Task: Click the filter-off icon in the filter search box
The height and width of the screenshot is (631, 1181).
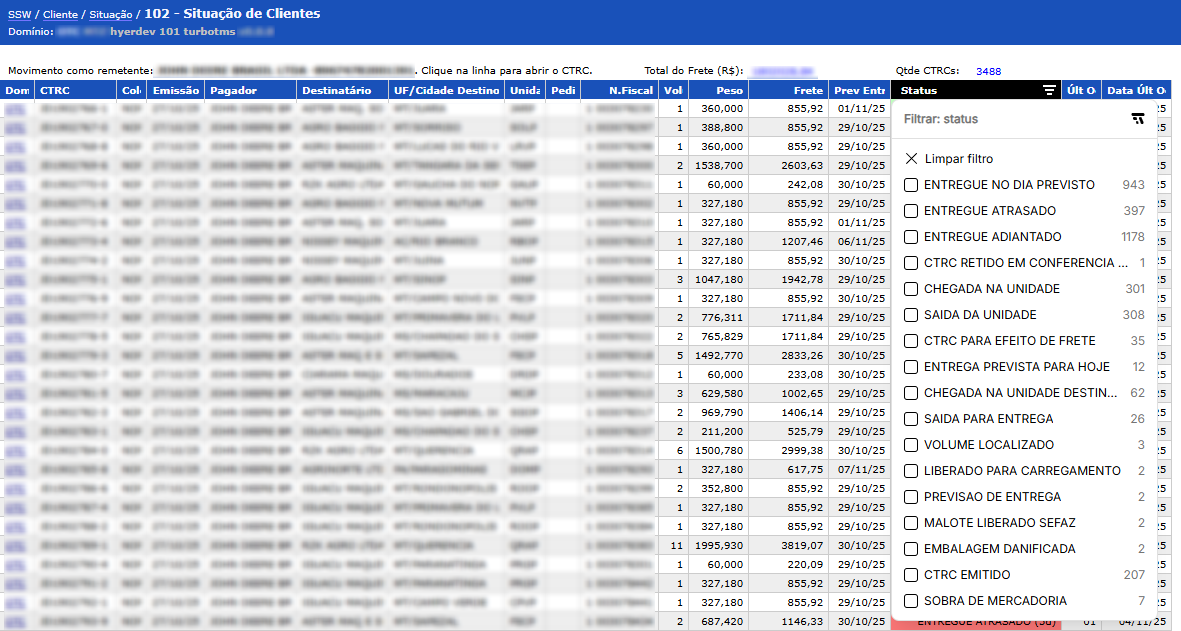Action: pos(1137,119)
